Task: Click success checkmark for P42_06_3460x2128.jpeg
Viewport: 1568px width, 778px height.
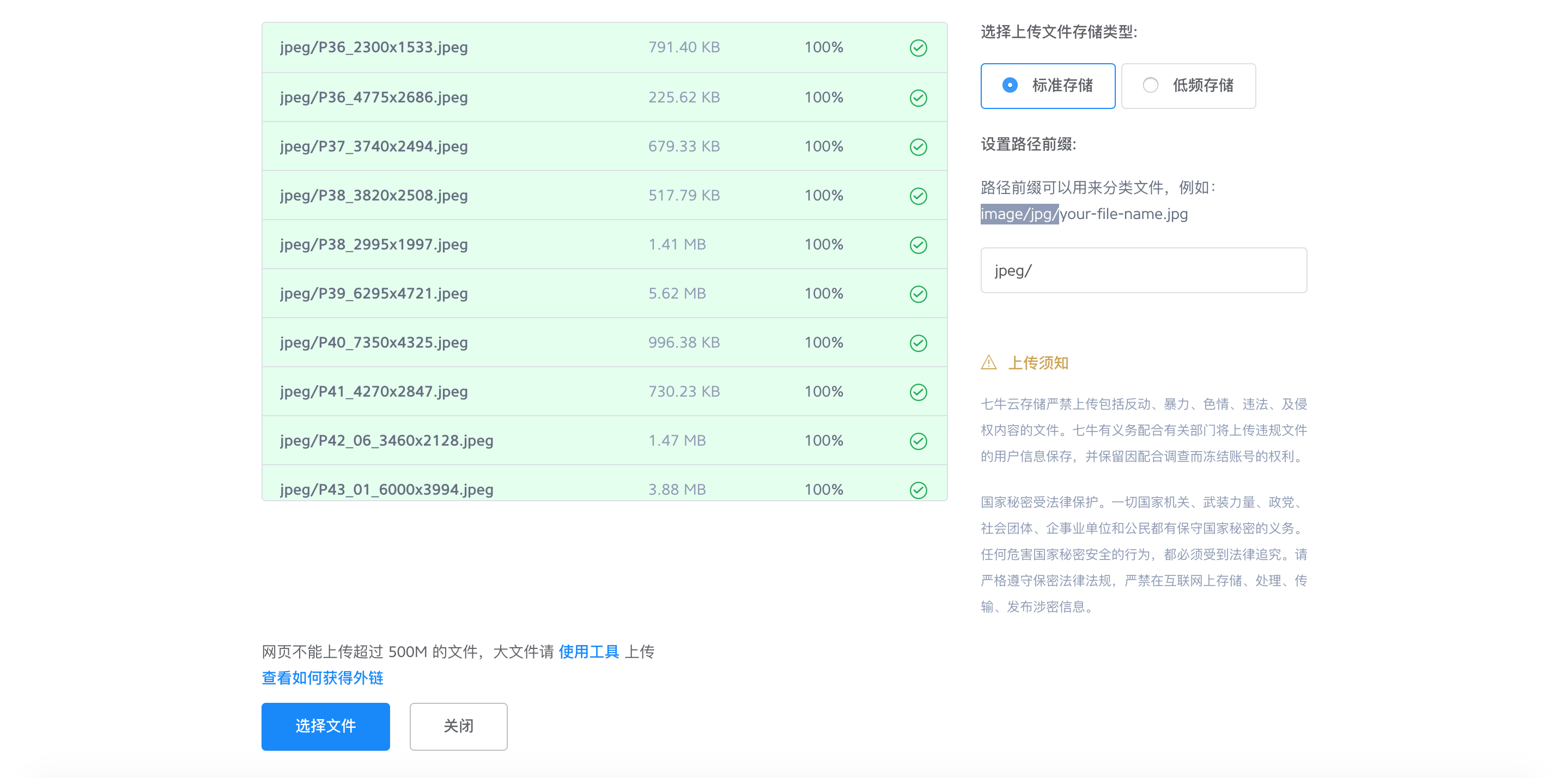Action: tap(918, 441)
